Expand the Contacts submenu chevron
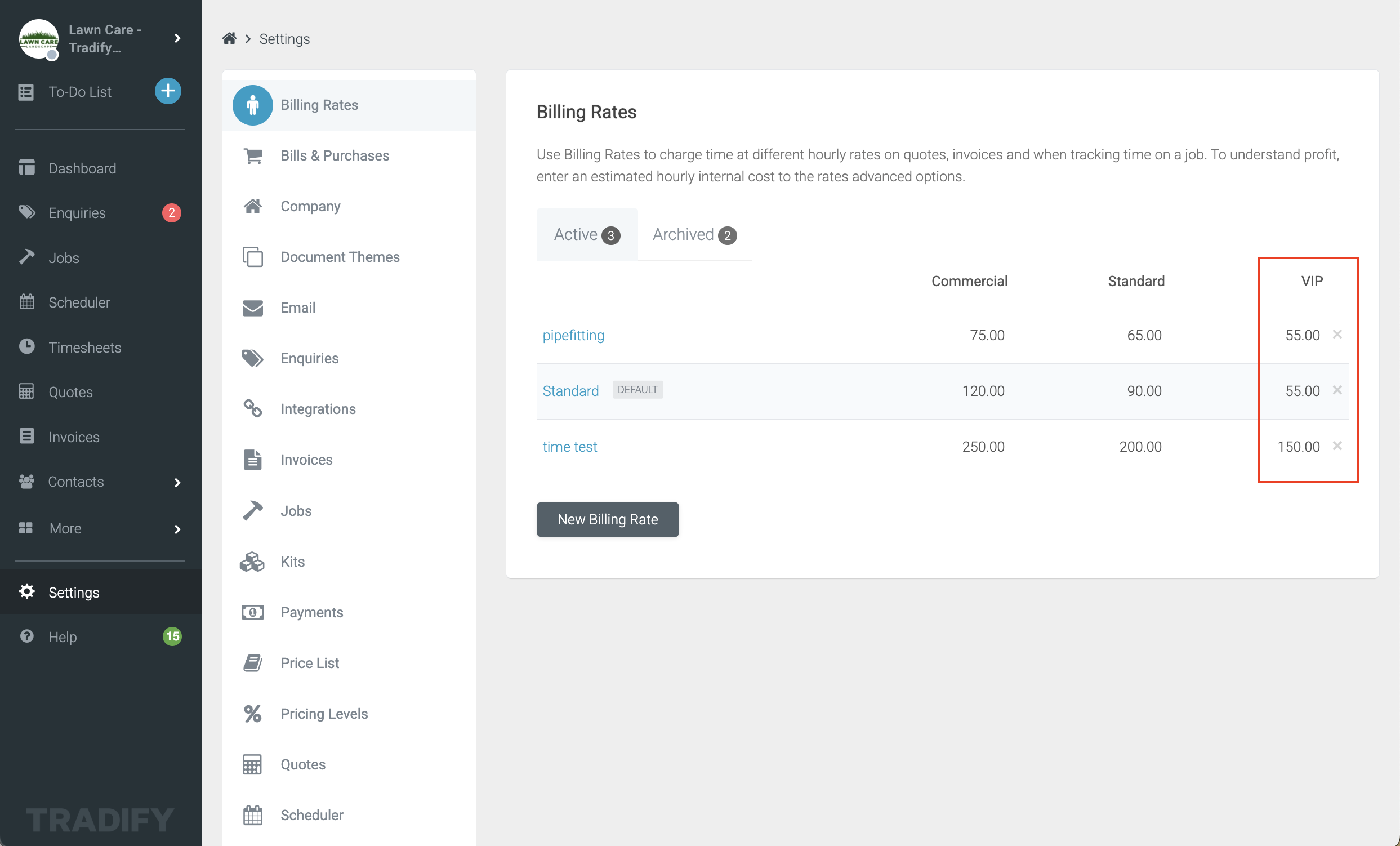This screenshot has height=846, width=1400. (x=177, y=482)
